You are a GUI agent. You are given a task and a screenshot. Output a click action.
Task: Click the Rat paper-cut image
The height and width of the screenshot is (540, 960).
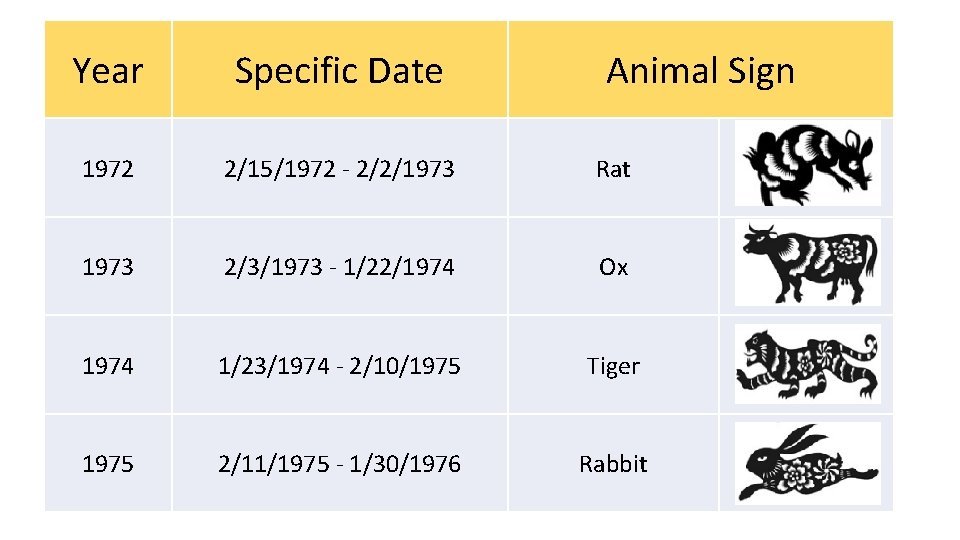807,164
